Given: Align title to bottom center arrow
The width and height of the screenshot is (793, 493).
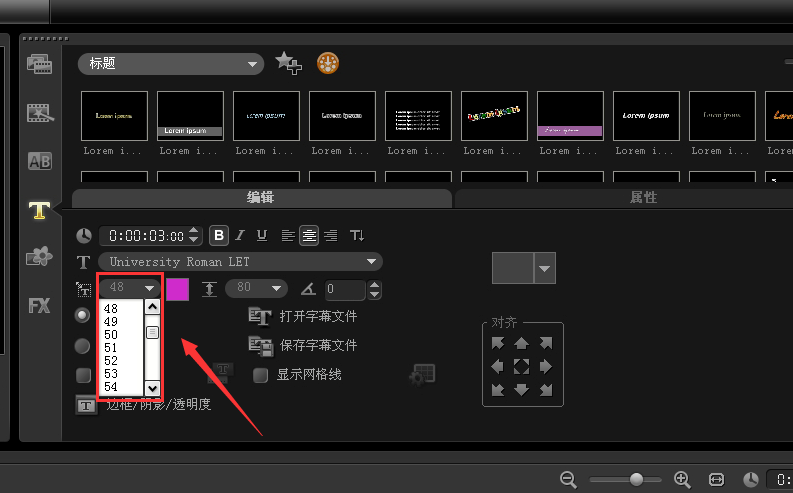Looking at the screenshot, I should [x=521, y=390].
